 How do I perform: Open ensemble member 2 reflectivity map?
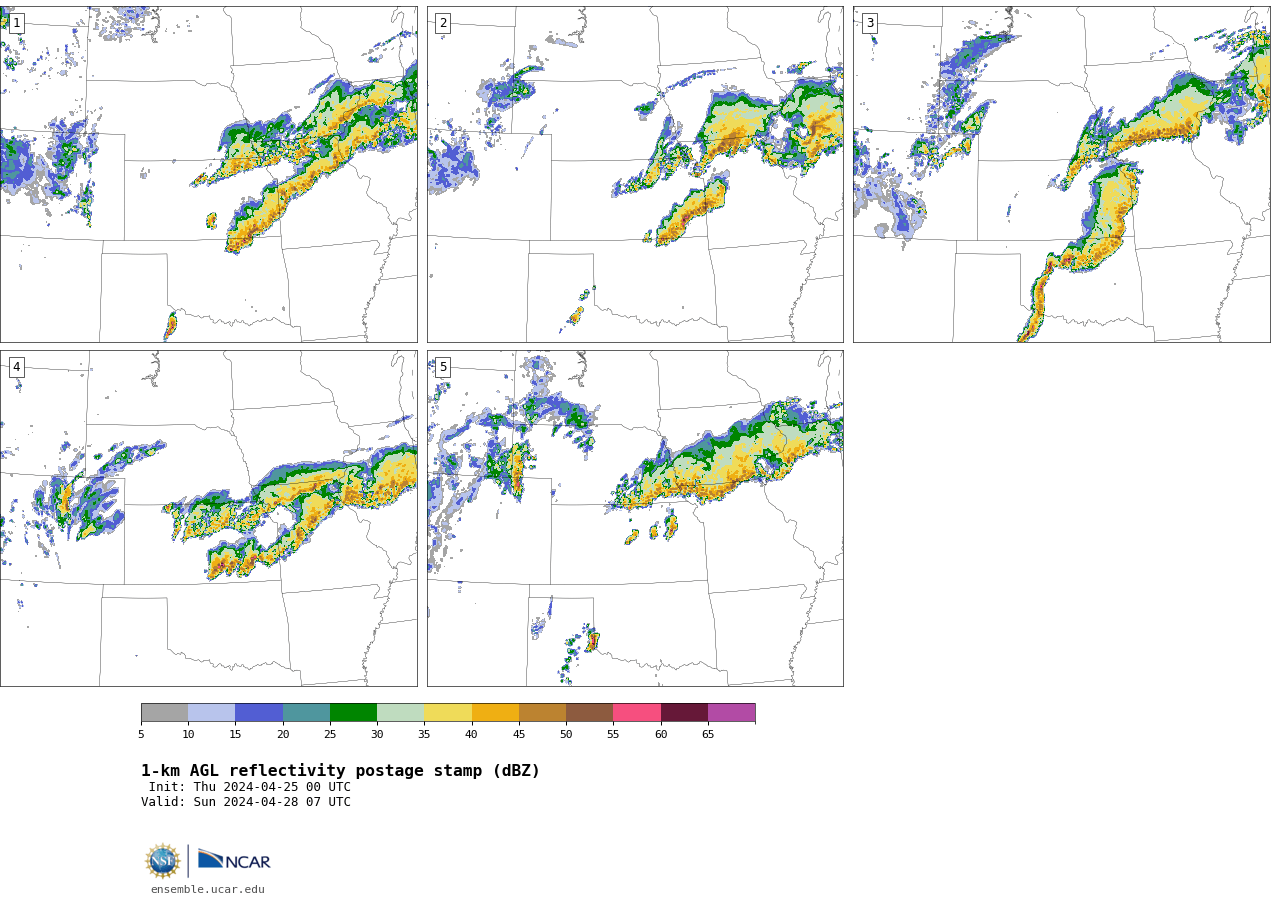click(x=635, y=174)
